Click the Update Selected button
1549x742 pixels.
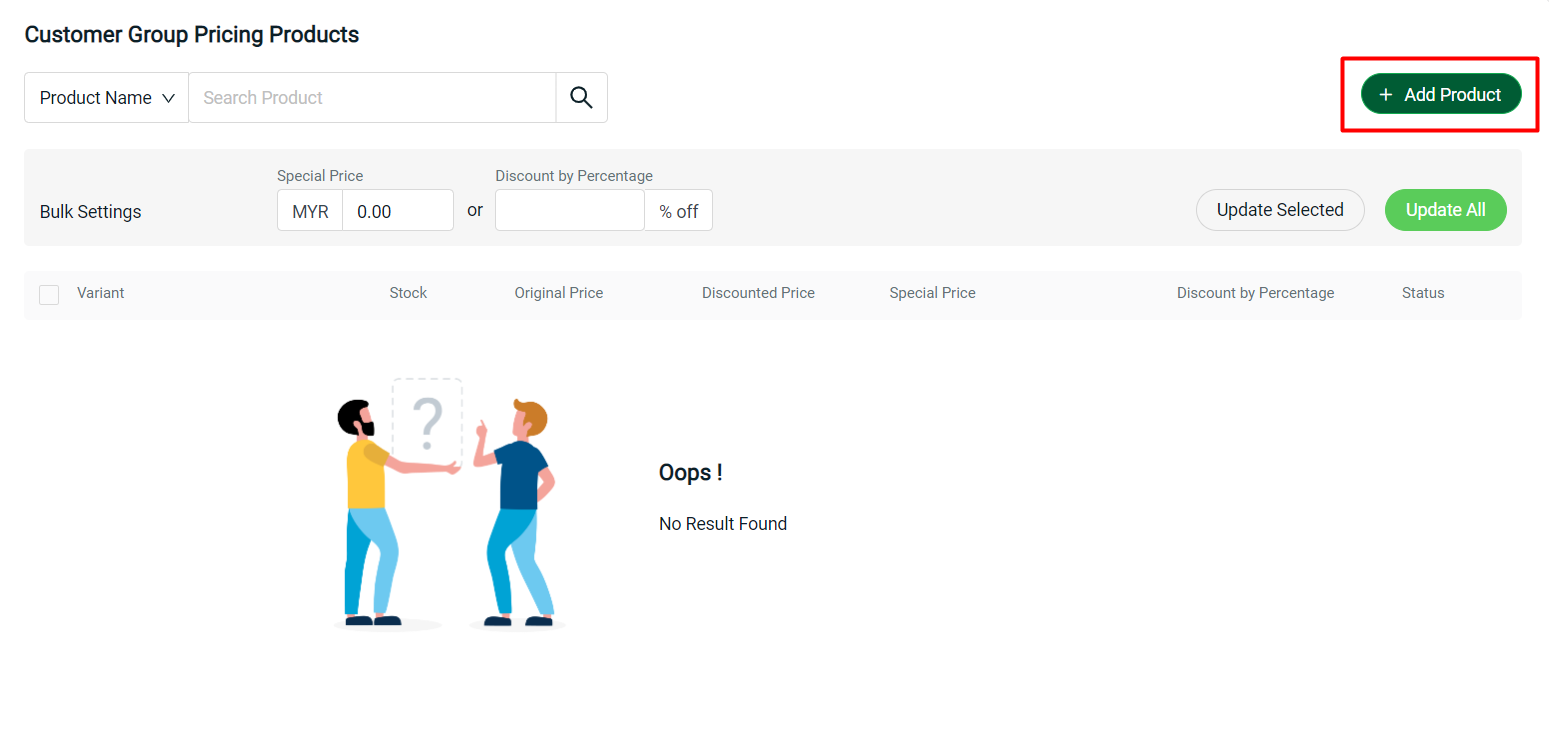[x=1280, y=210]
